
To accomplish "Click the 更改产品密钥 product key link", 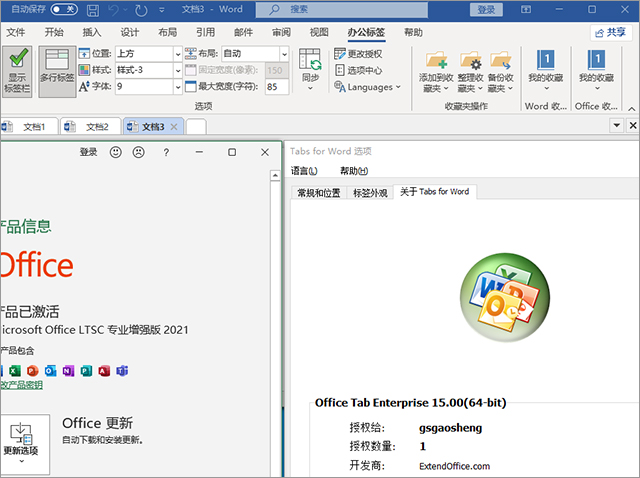I will point(21,385).
